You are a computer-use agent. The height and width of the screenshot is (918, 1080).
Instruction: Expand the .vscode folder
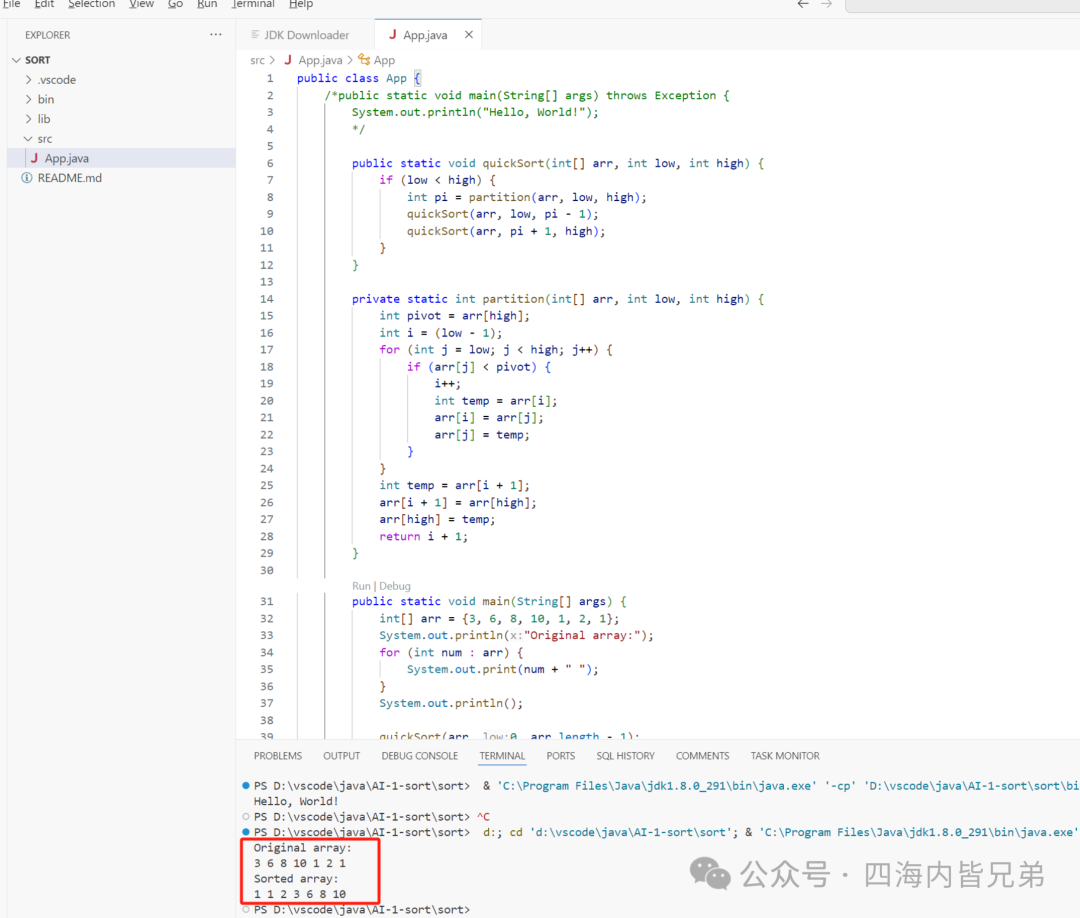28,80
